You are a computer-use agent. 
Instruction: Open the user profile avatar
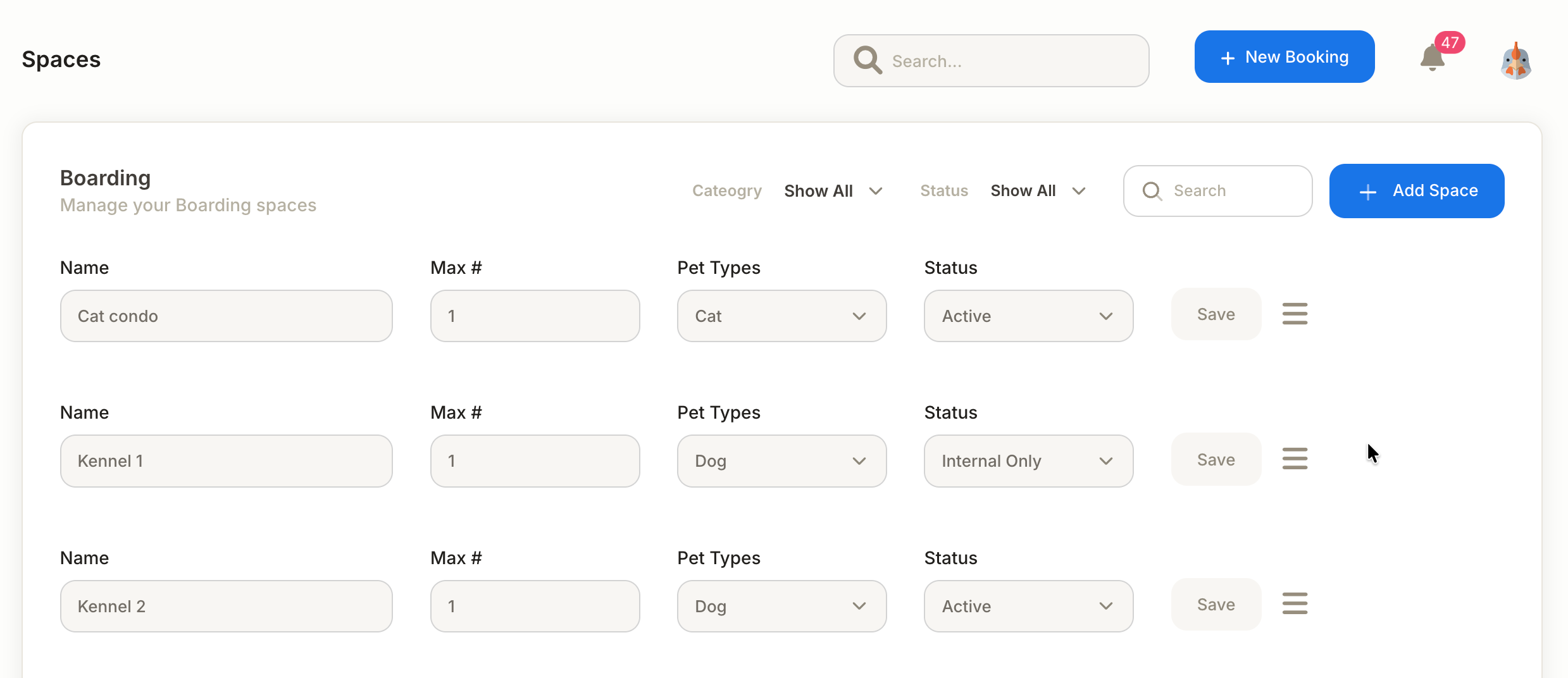coord(1515,61)
